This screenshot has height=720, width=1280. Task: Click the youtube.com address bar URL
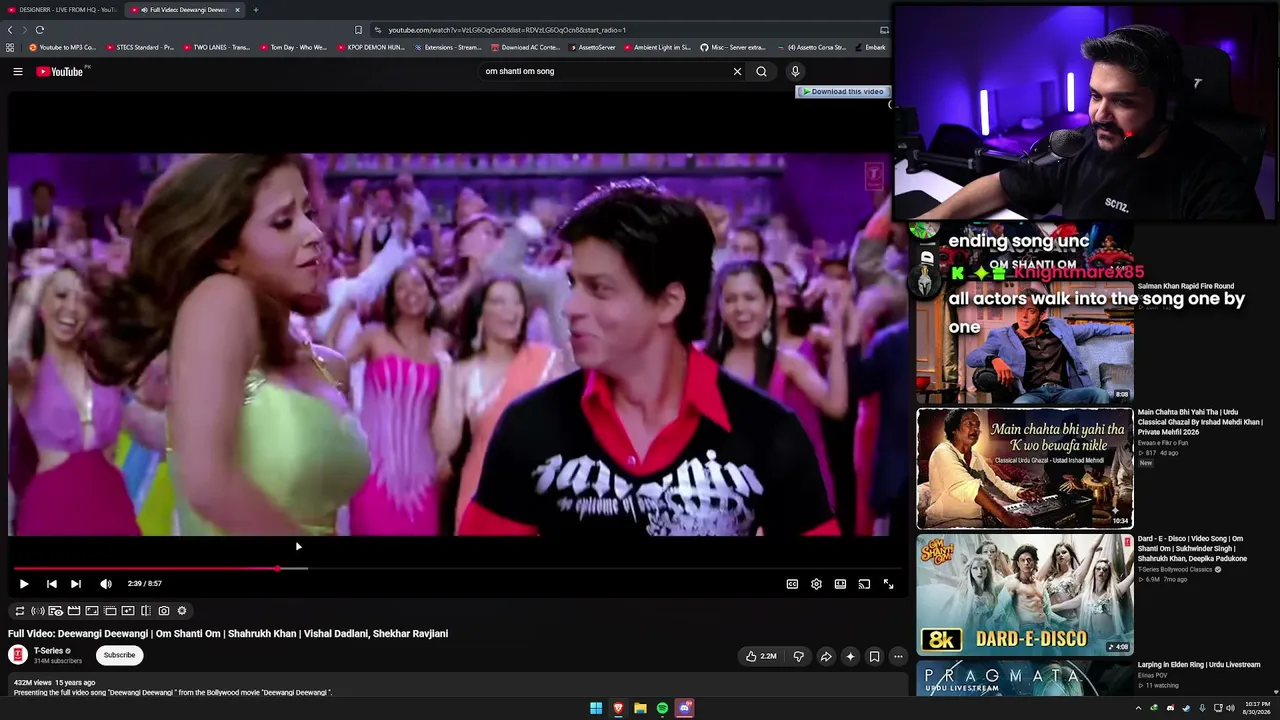(507, 30)
